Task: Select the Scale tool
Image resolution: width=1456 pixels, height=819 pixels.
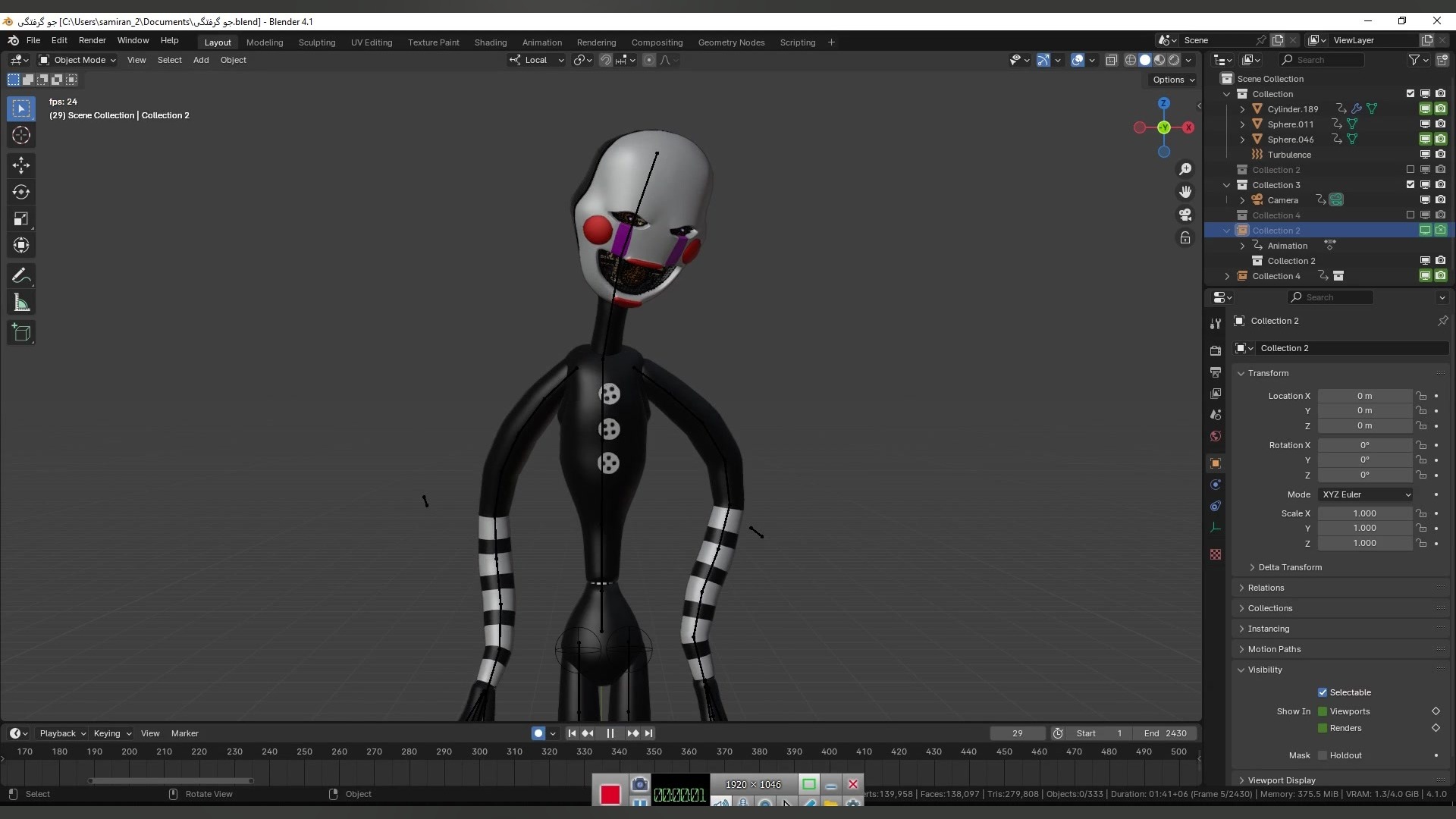Action: [x=21, y=219]
